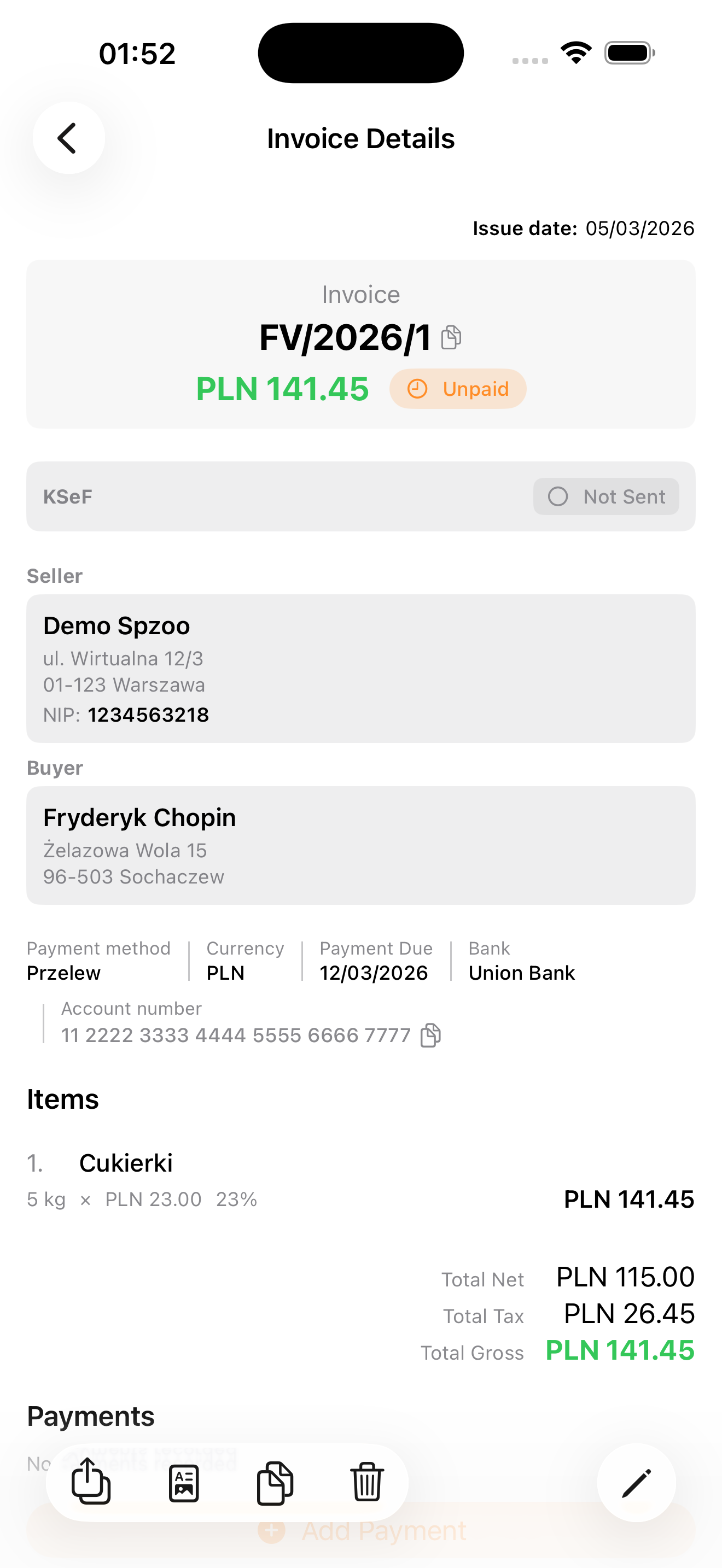Tap the Add Payment button

[360, 1530]
